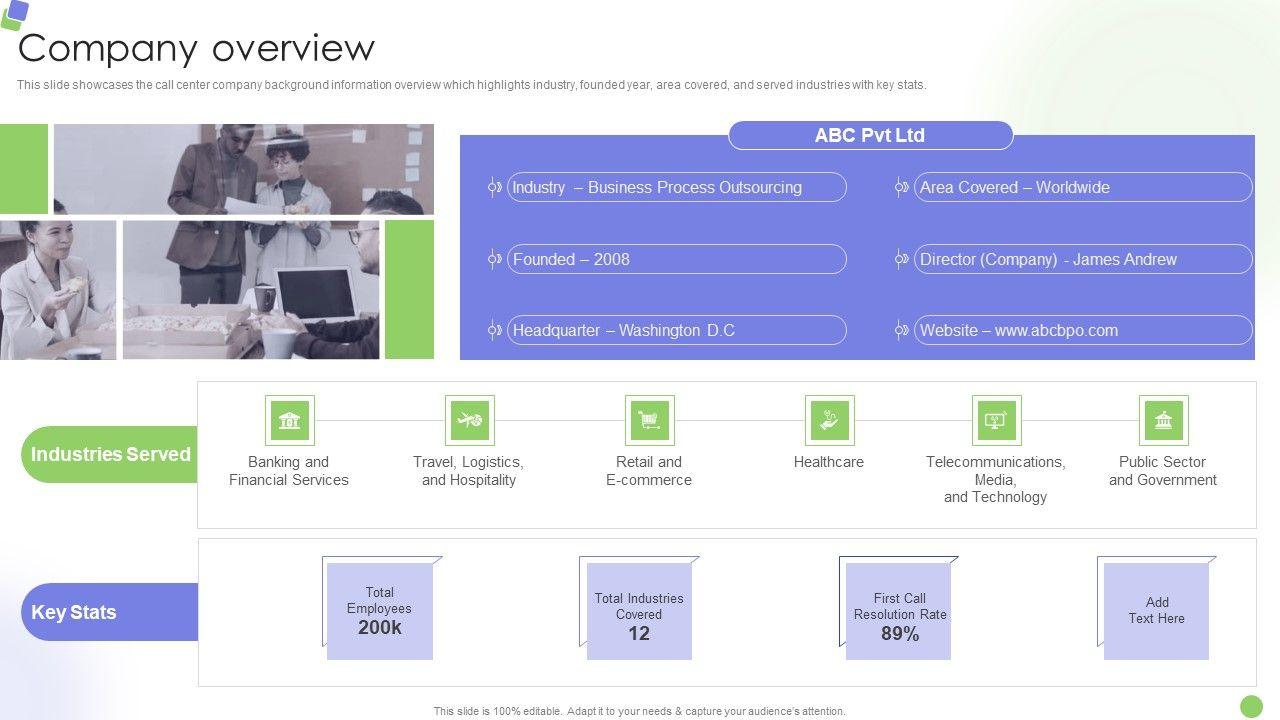
Task: Select Director James Andrew field
Action: 1083,259
